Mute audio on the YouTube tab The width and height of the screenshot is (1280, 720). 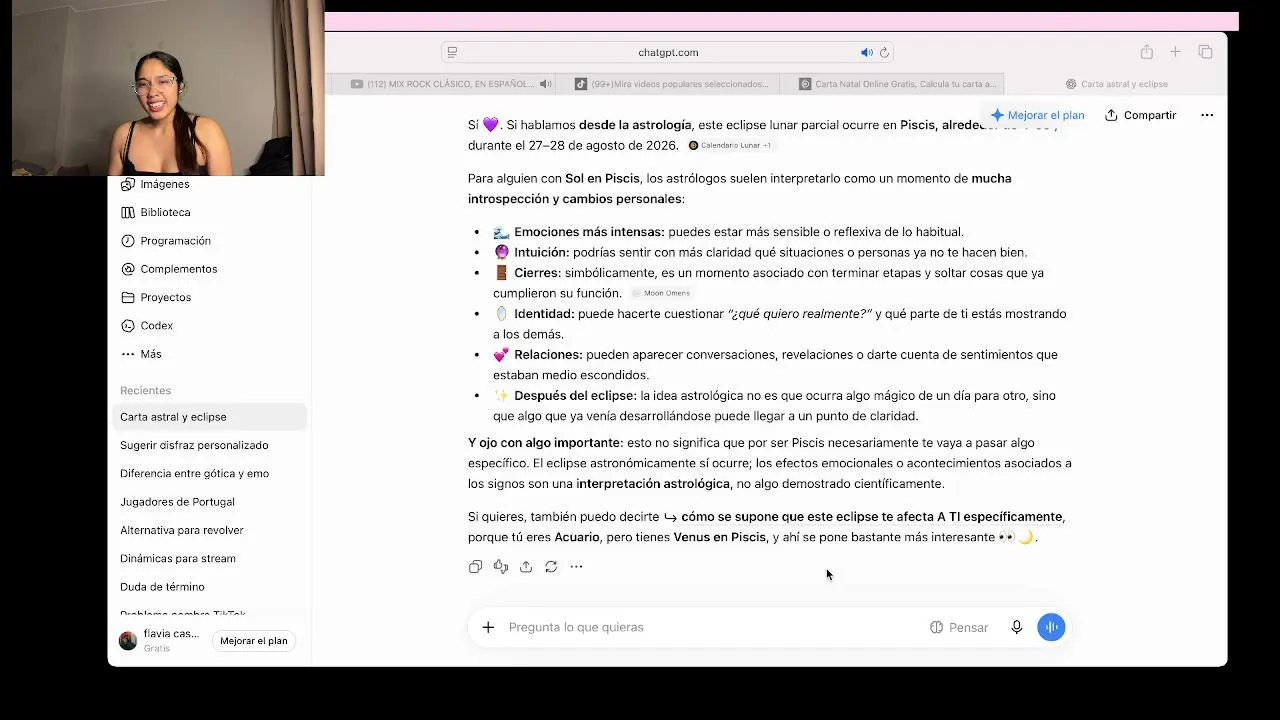coord(545,84)
